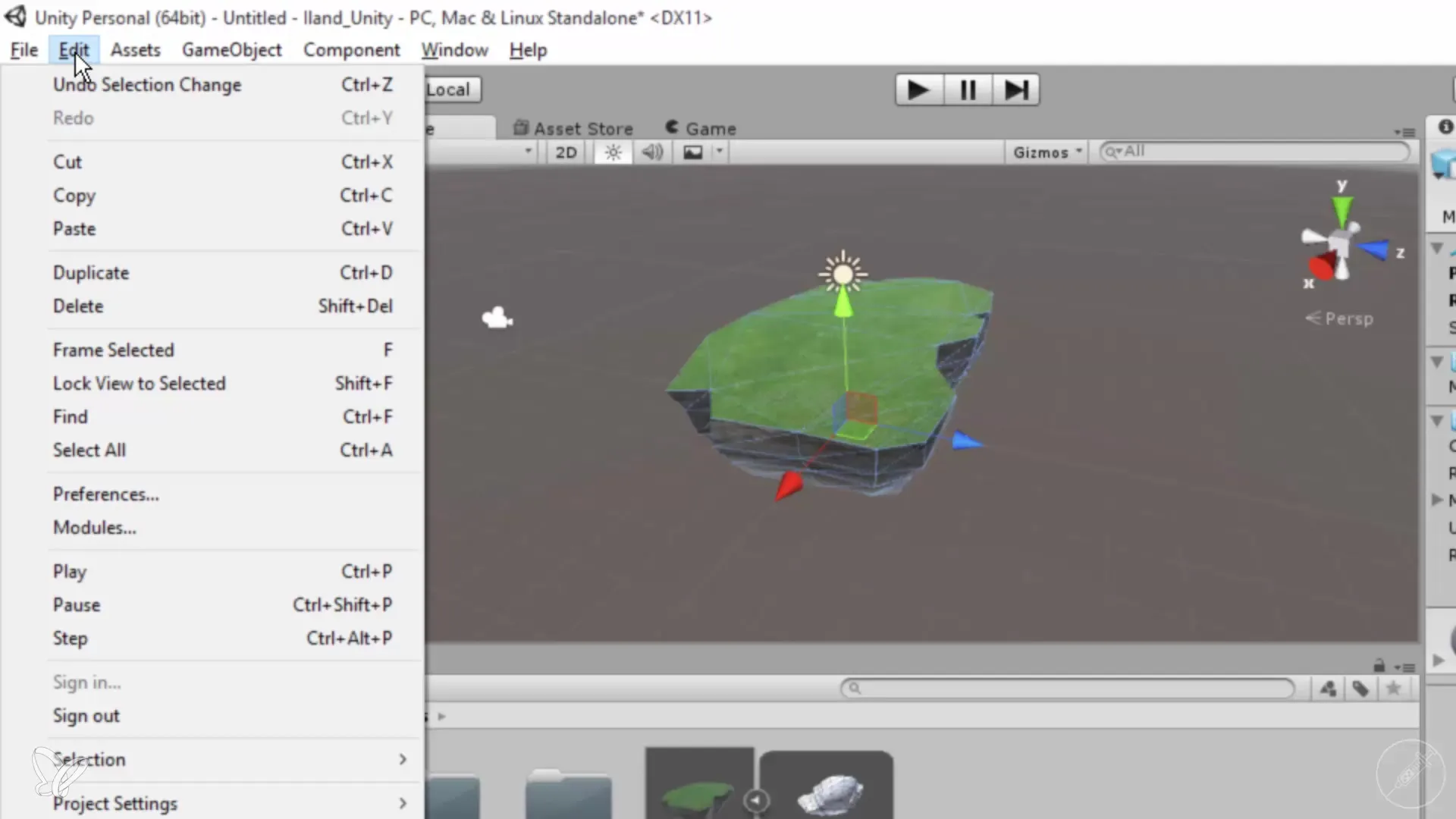Click the red X move handle arrow
This screenshot has height=819, width=1456.
click(788, 486)
